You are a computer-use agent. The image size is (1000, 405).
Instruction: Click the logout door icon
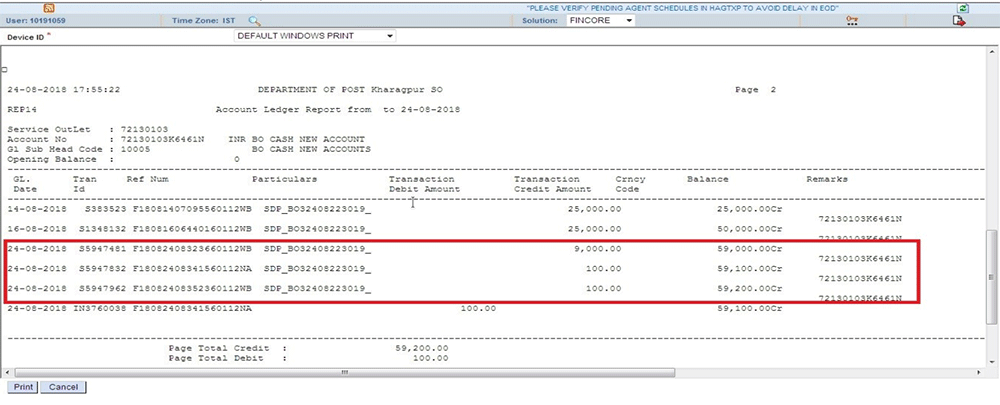pyautogui.click(x=959, y=20)
